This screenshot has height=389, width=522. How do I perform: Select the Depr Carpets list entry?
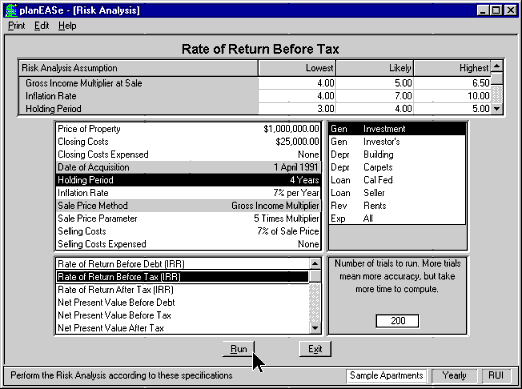pyautogui.click(x=397, y=167)
